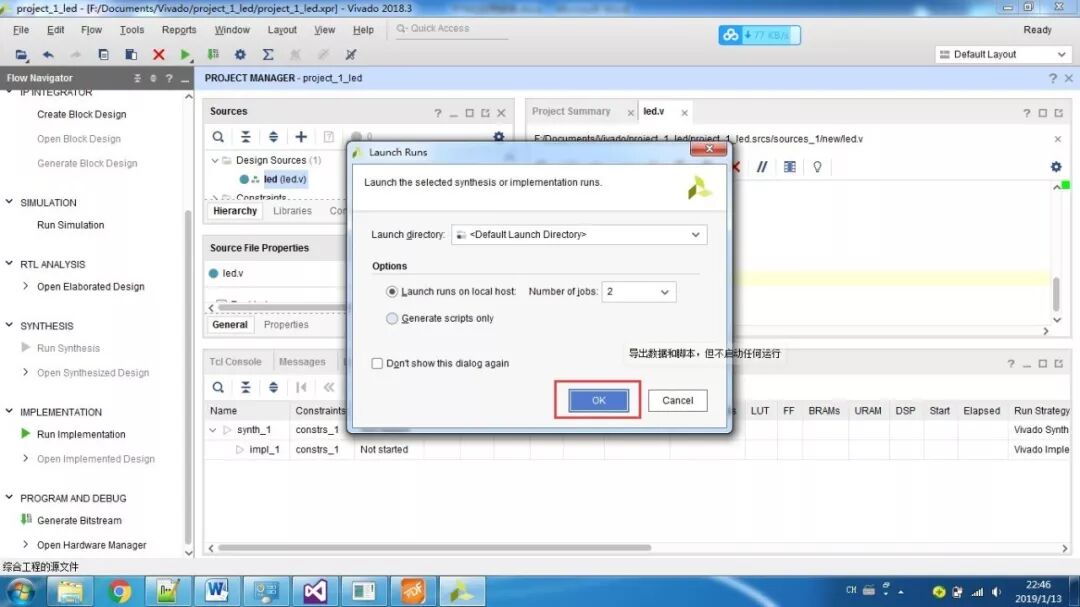Viewport: 1080px width, 607px height.
Task: Click the Copy icon in main toolbar
Action: coord(103,54)
